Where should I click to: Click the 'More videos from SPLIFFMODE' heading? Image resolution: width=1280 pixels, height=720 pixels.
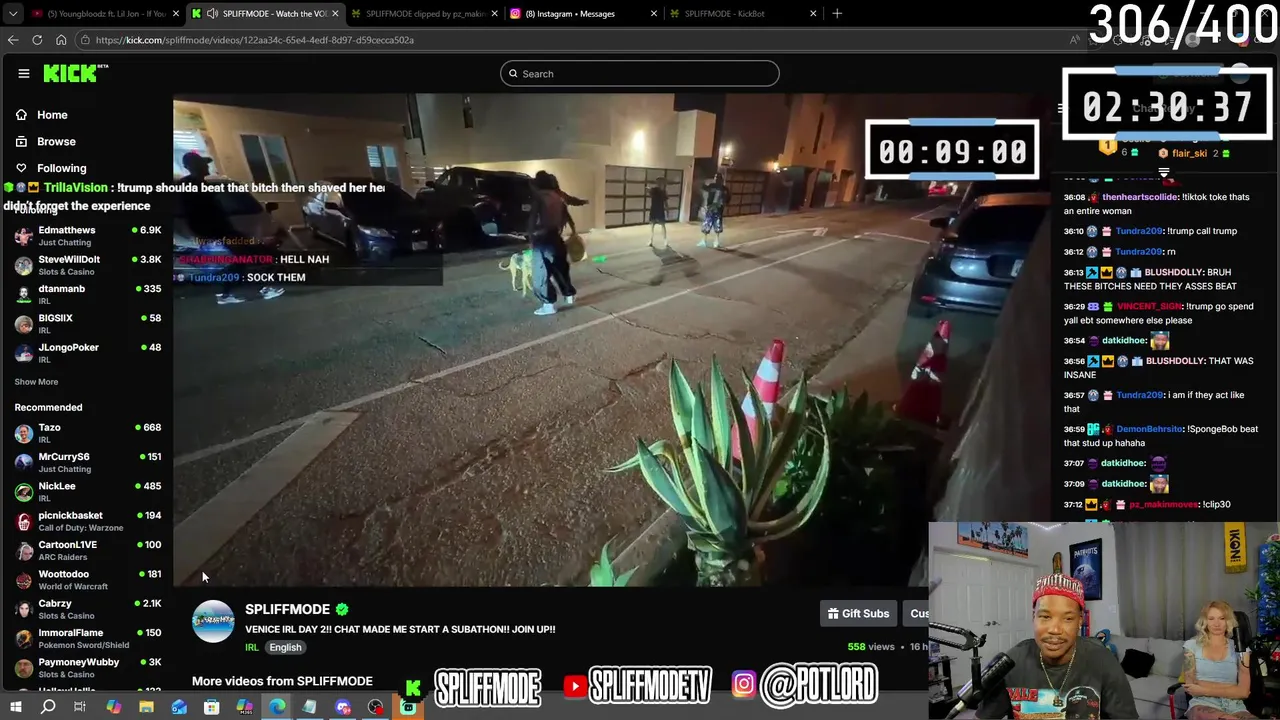(282, 681)
